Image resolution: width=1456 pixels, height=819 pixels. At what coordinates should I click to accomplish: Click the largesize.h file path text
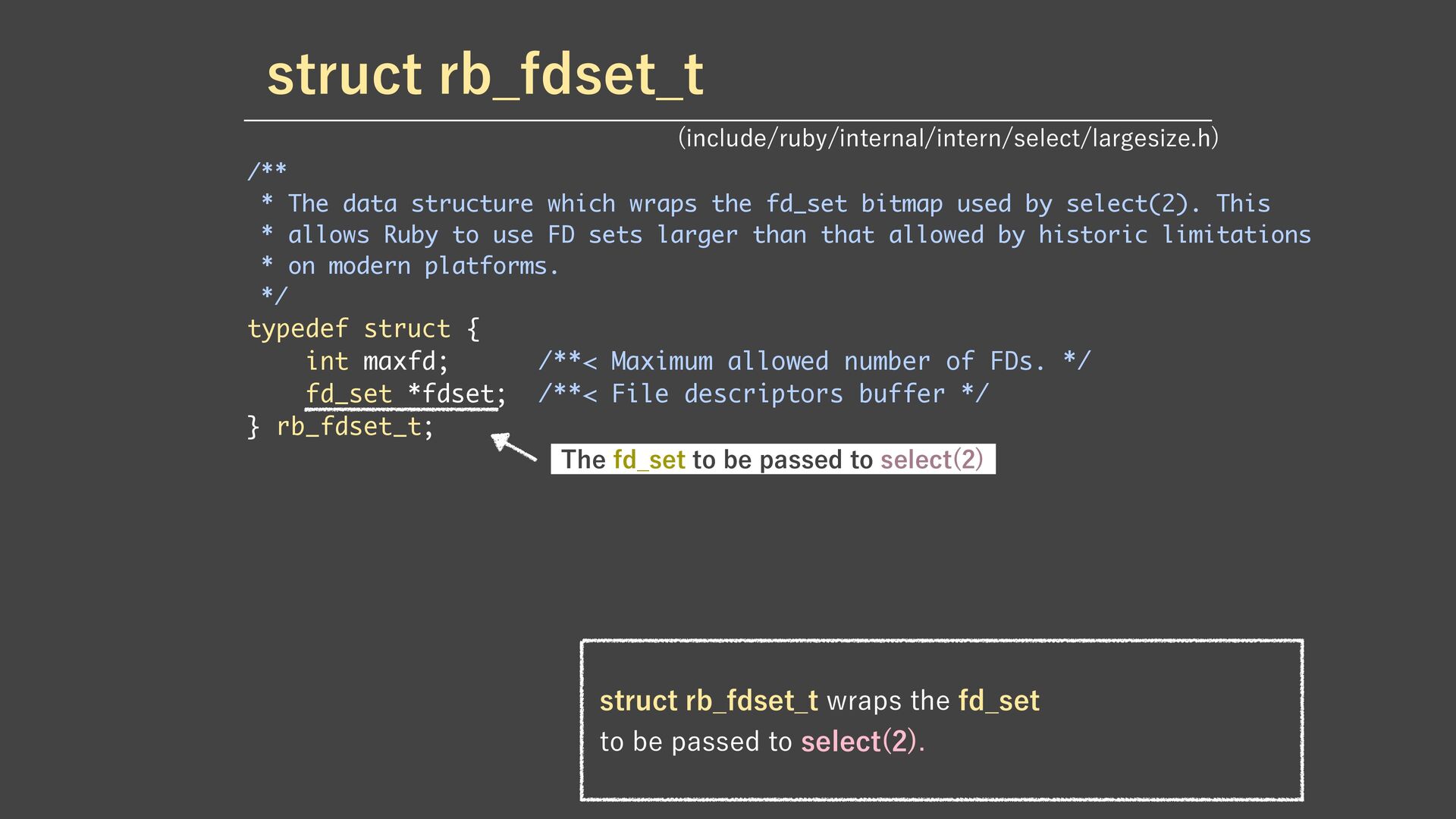click(948, 138)
